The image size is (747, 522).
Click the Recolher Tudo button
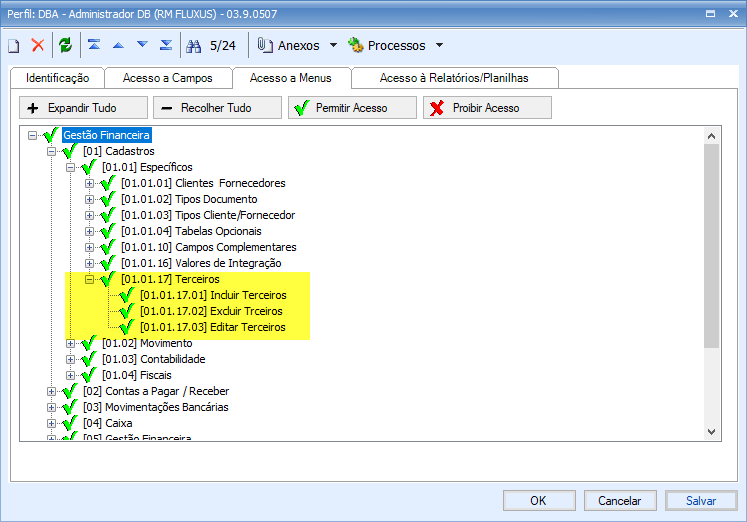point(217,108)
